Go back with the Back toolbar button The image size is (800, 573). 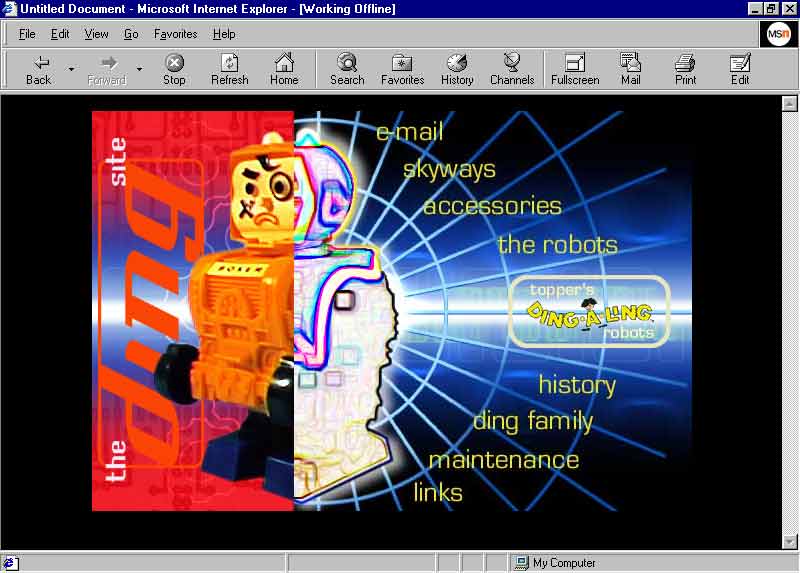(39, 70)
